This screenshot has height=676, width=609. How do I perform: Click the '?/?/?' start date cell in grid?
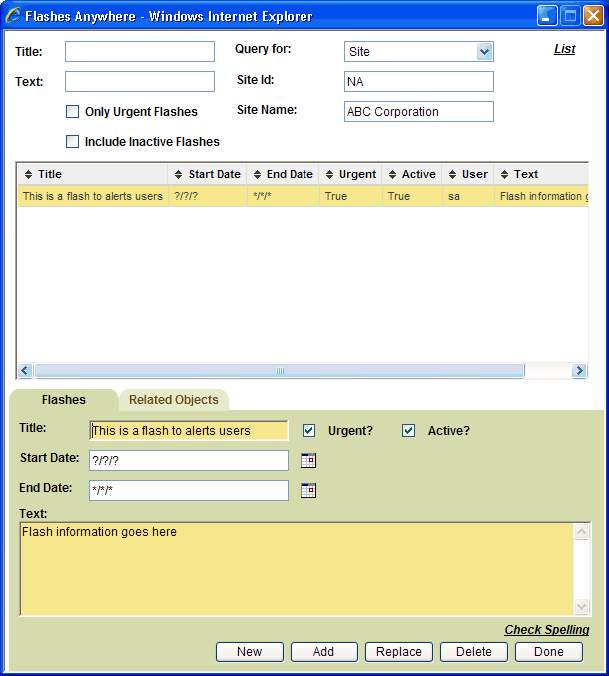point(208,196)
